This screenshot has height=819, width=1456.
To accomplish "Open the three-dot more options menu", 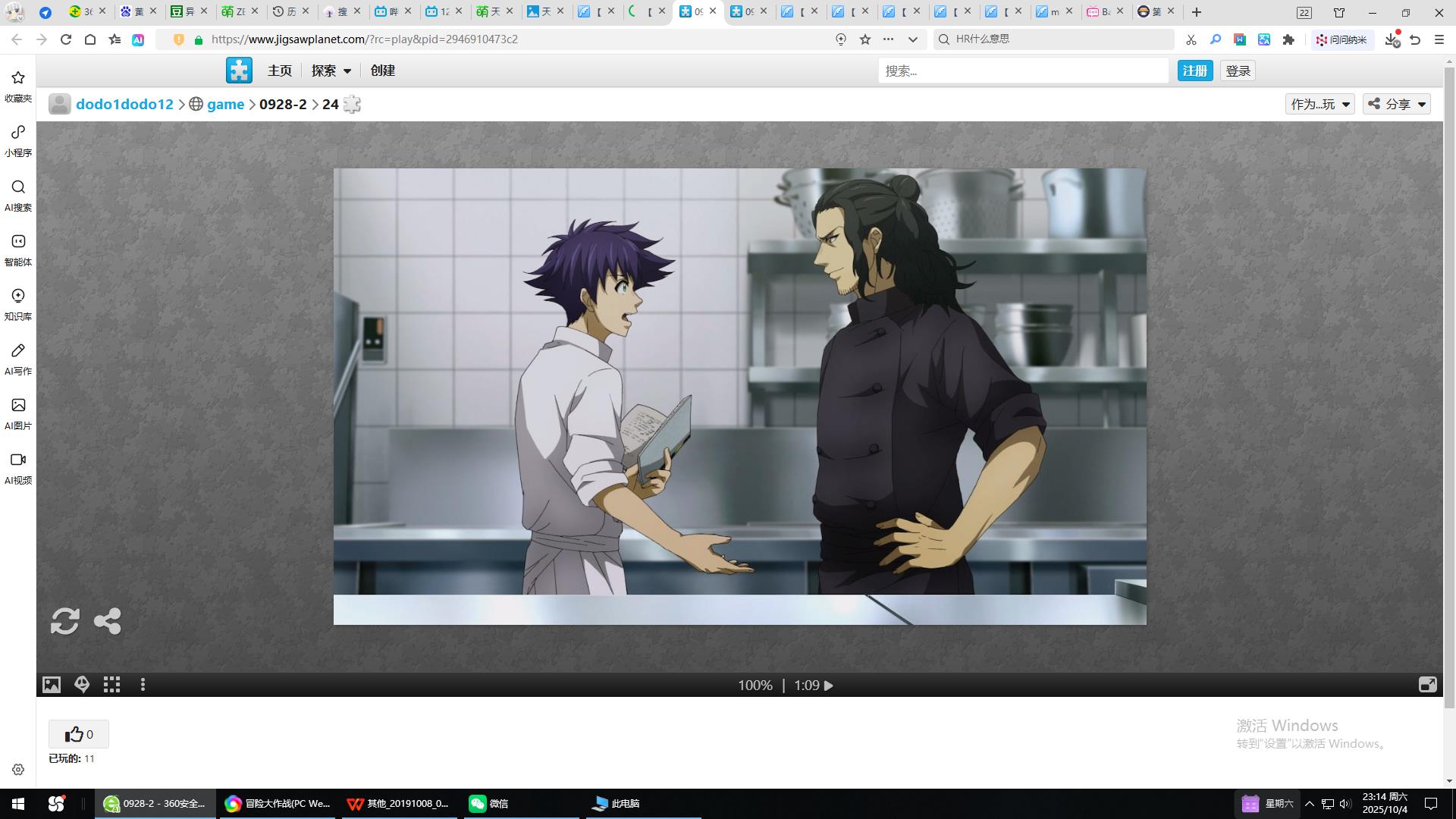I will coord(143,685).
